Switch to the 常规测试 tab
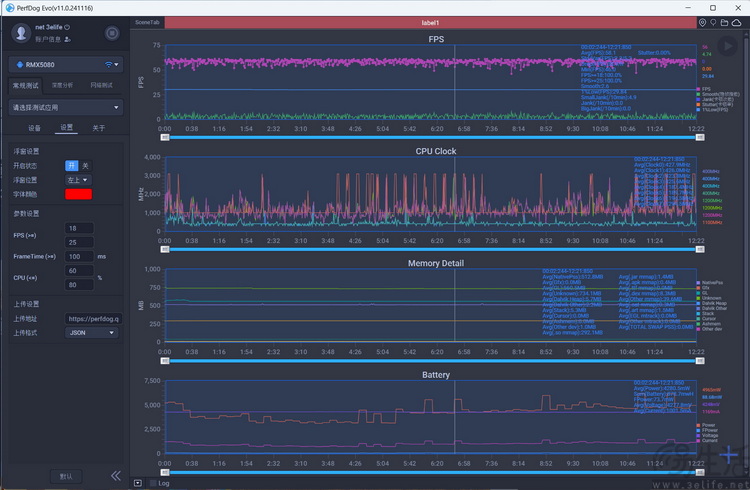750x490 pixels. [25, 85]
